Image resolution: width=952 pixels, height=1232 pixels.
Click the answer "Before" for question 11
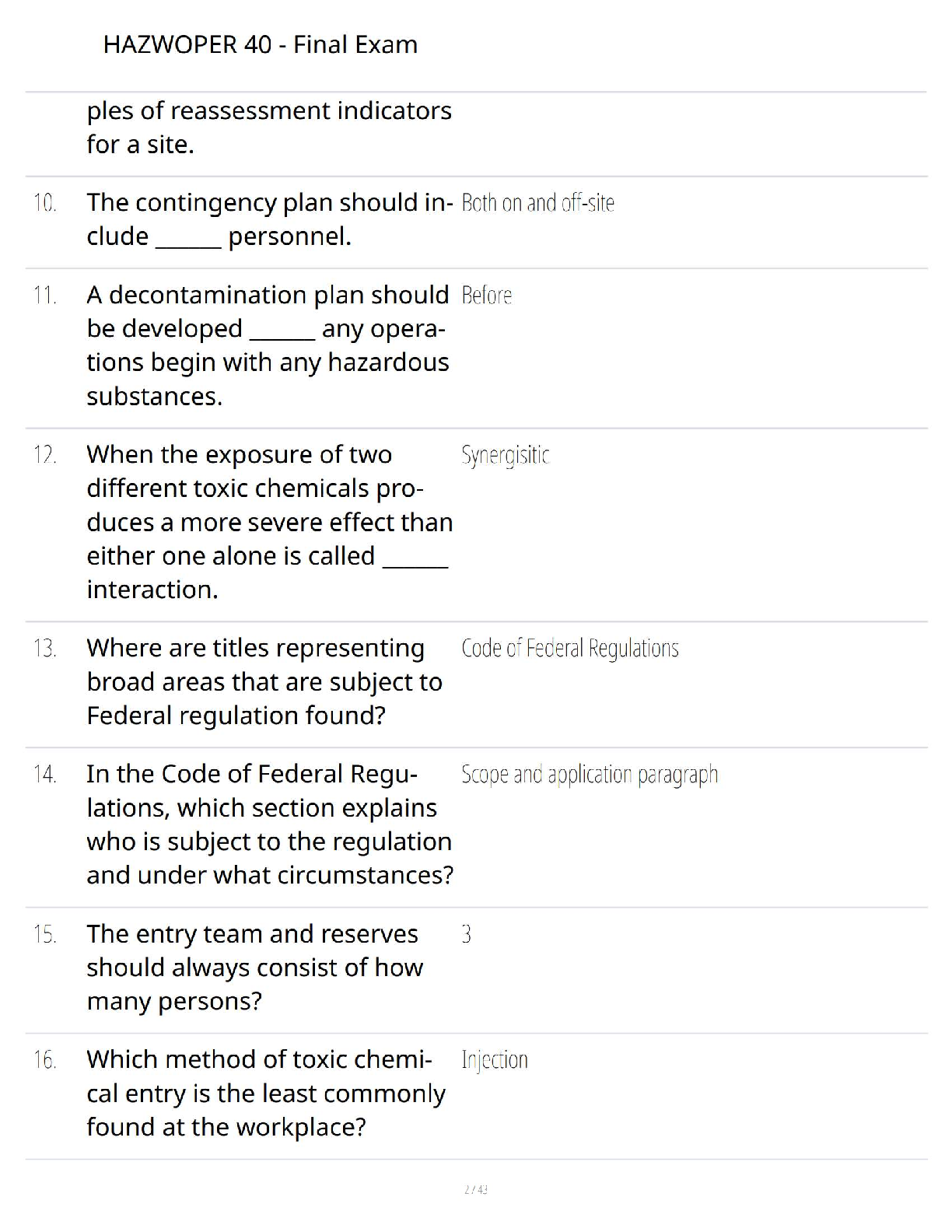click(486, 296)
